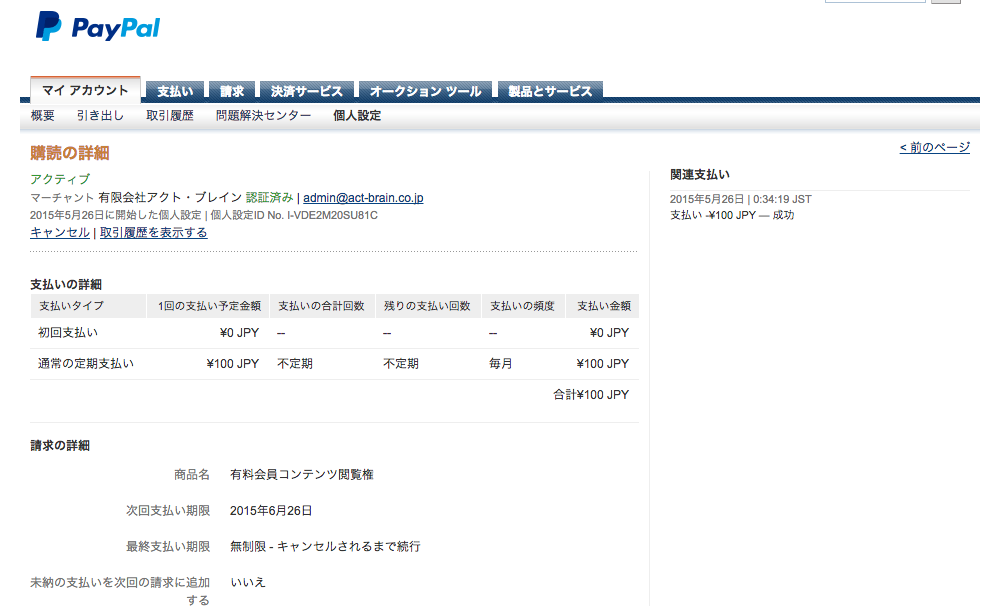This screenshot has width=994, height=606.
Task: Switch to the オークション ツール tab
Action: (424, 90)
